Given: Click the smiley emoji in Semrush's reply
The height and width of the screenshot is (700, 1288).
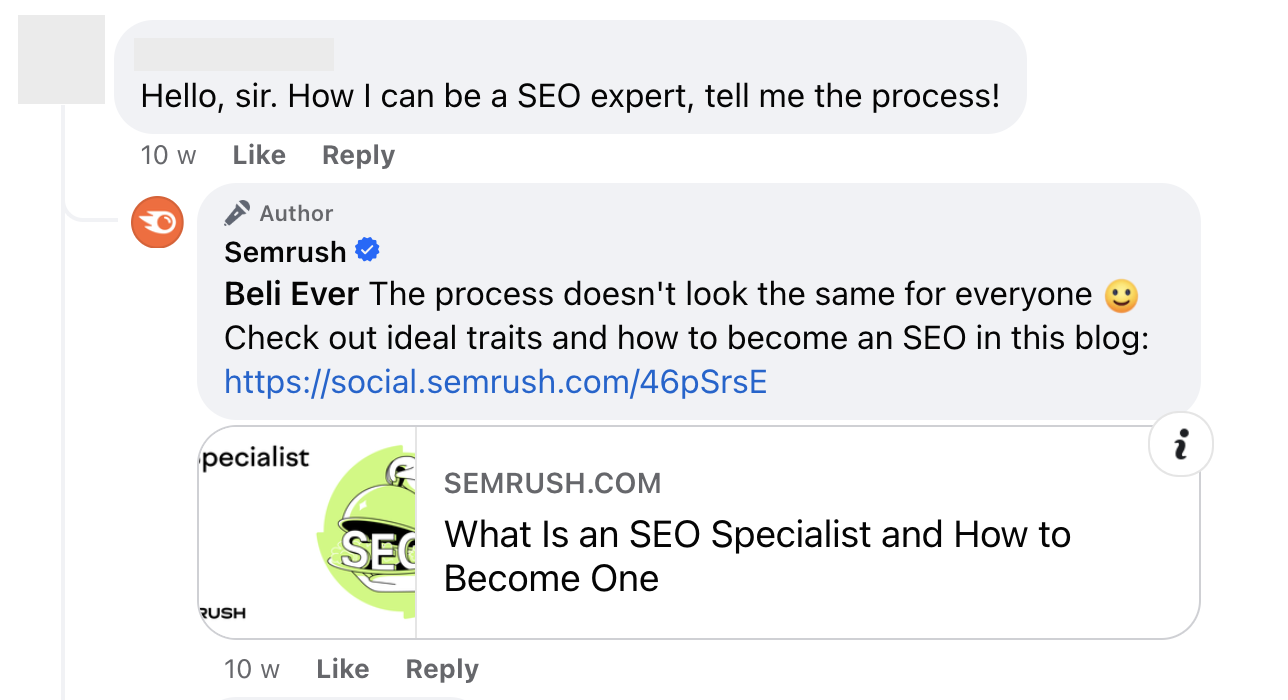Looking at the screenshot, I should [x=1121, y=295].
